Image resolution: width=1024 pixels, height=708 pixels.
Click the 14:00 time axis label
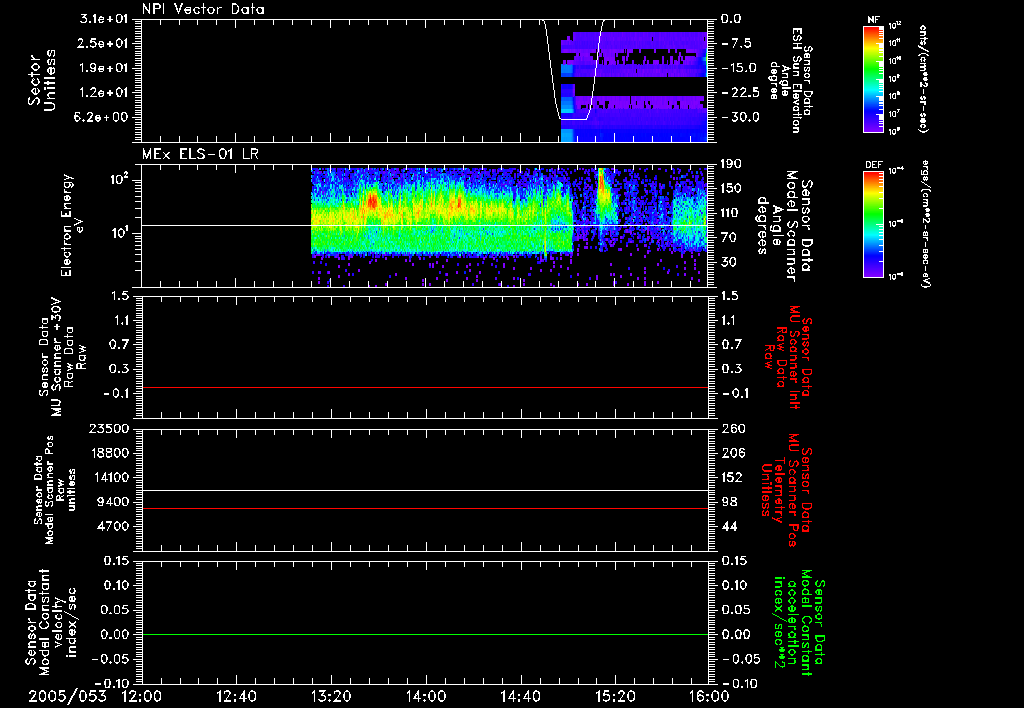[426, 696]
